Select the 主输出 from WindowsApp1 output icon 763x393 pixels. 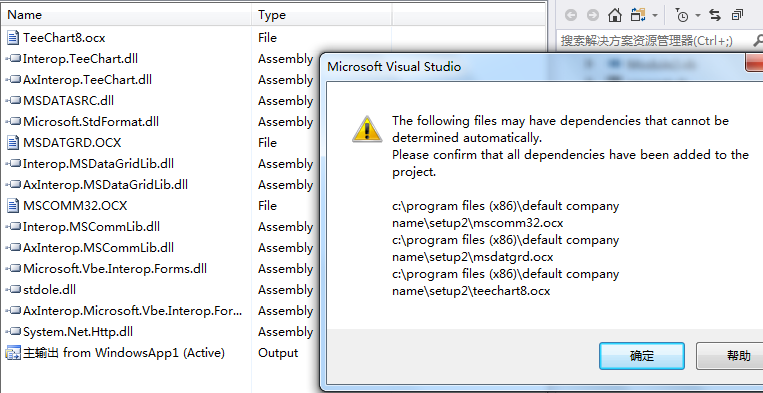coord(13,353)
